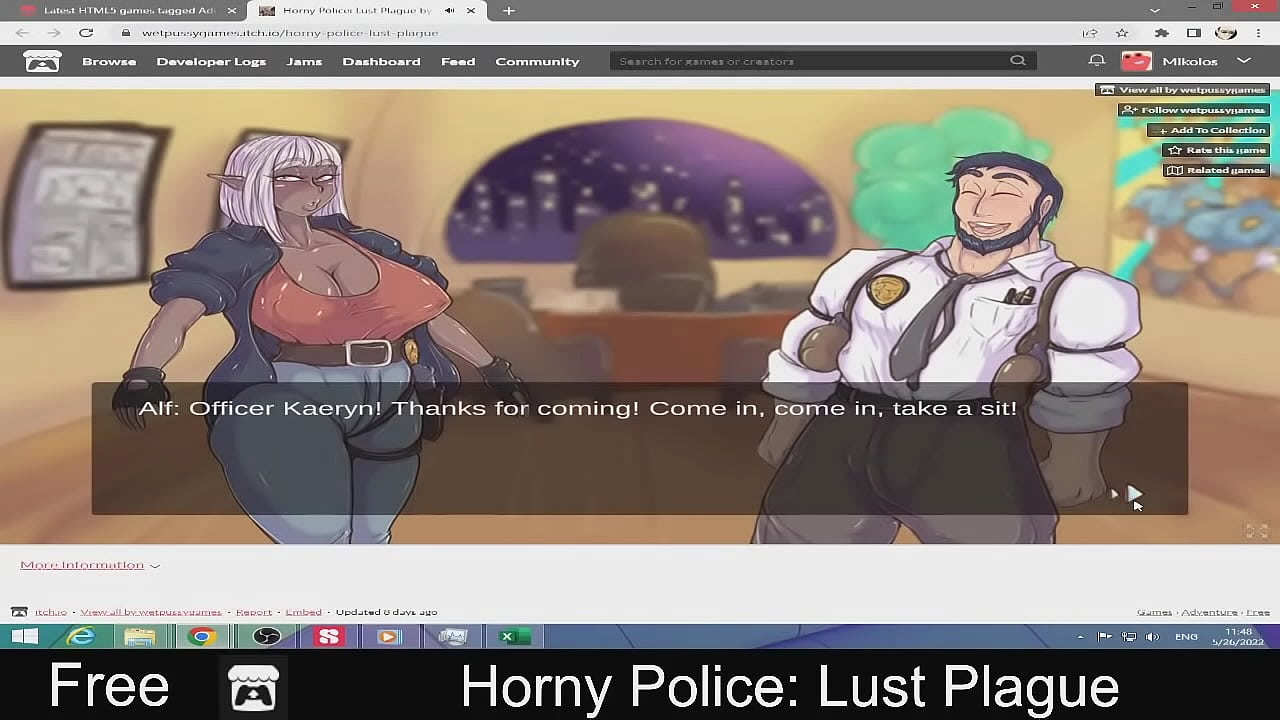The image size is (1280, 720).
Task: Open new browser tab
Action: click(509, 10)
